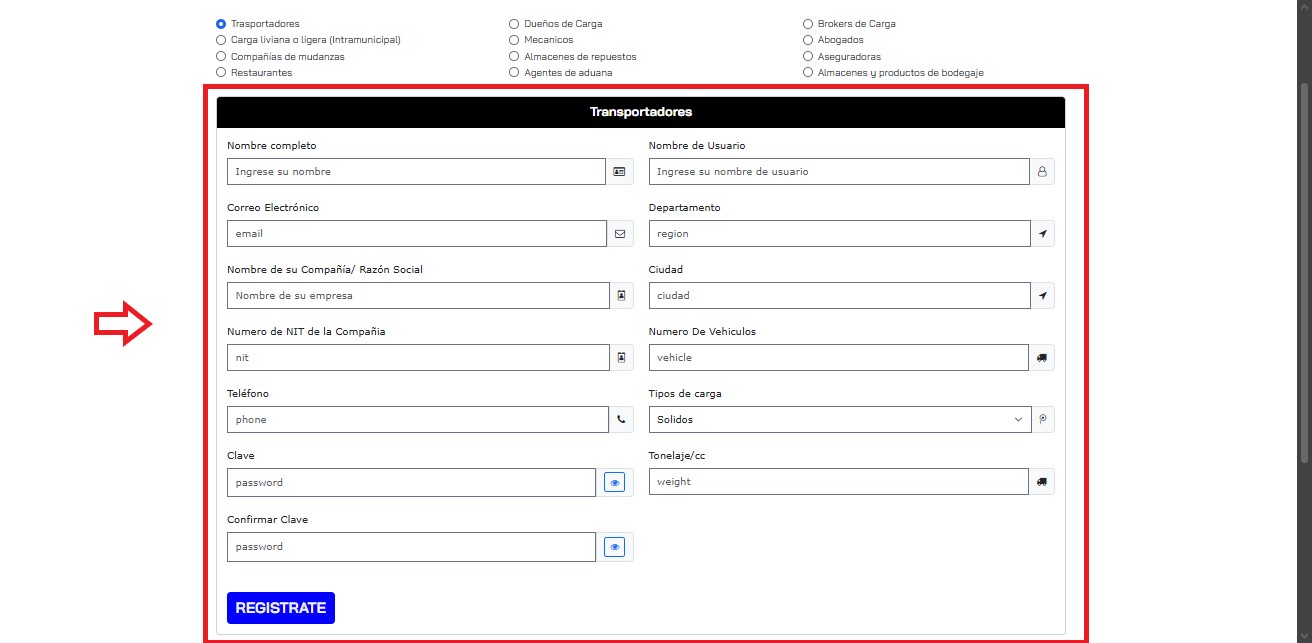Click inside the Correo Electrónico input field
The height and width of the screenshot is (643, 1312).
click(417, 233)
